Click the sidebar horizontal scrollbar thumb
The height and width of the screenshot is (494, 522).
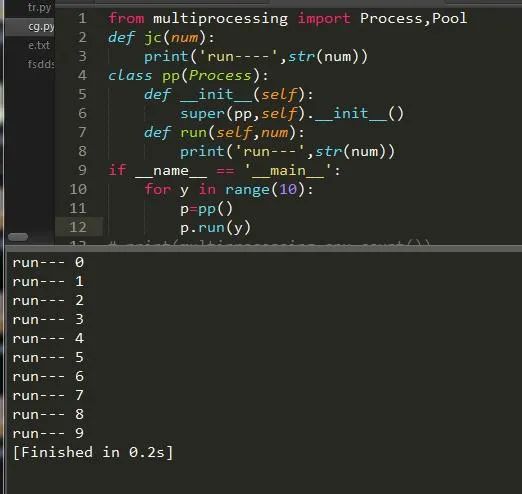pos(18,237)
